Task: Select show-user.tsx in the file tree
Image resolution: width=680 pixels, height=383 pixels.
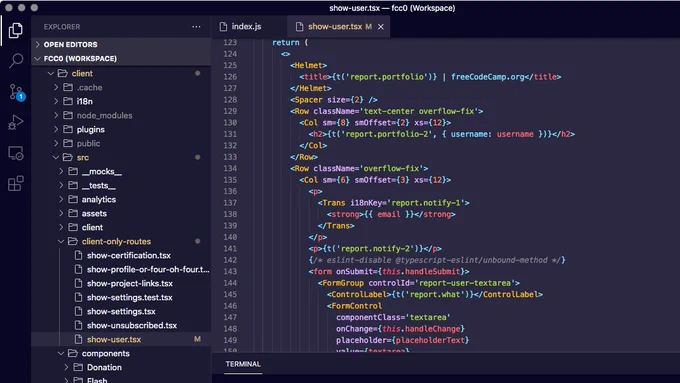Action: [x=121, y=339]
